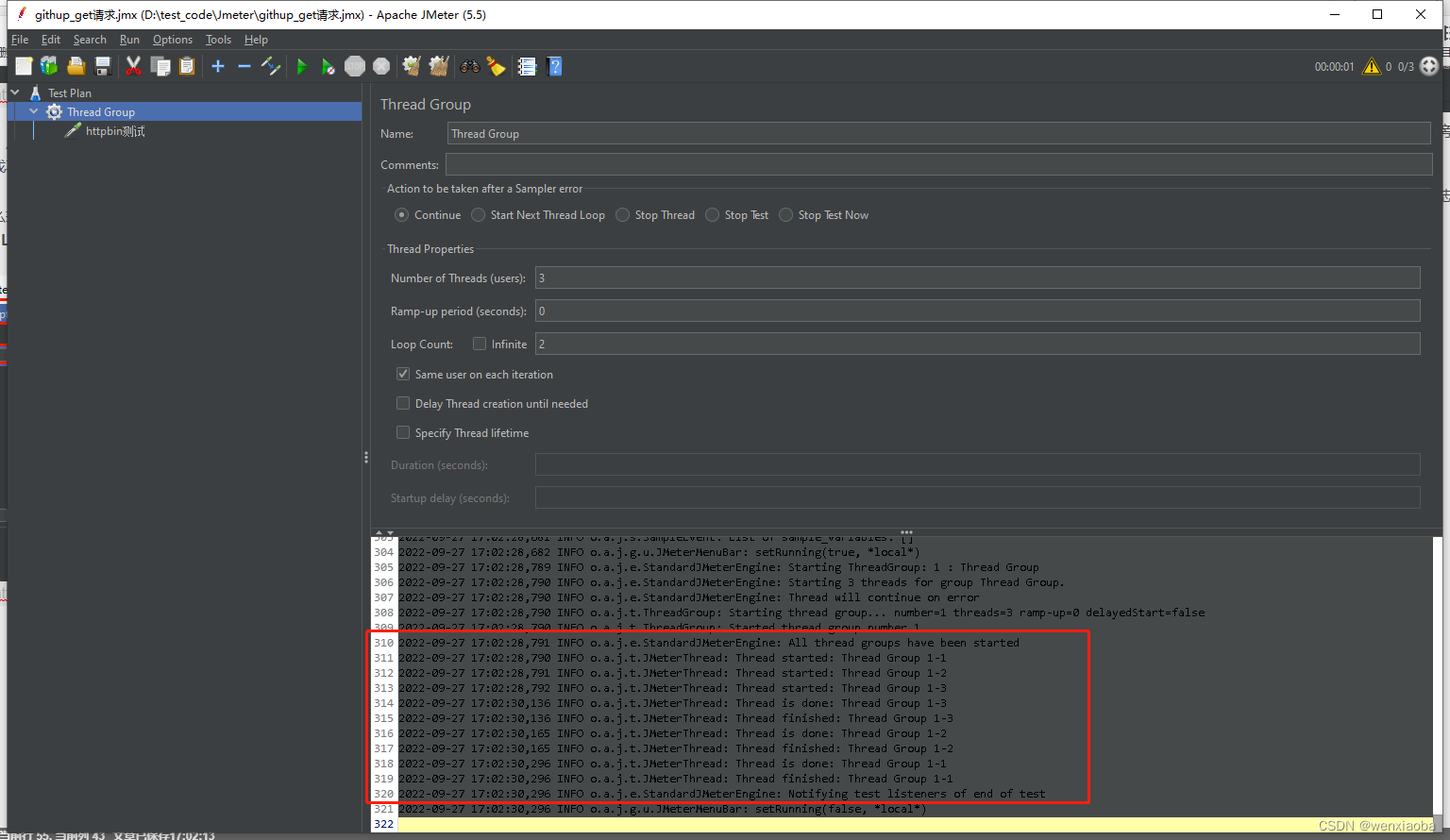Check Delay Thread creation until needed
Image resolution: width=1450 pixels, height=840 pixels.
coord(403,403)
